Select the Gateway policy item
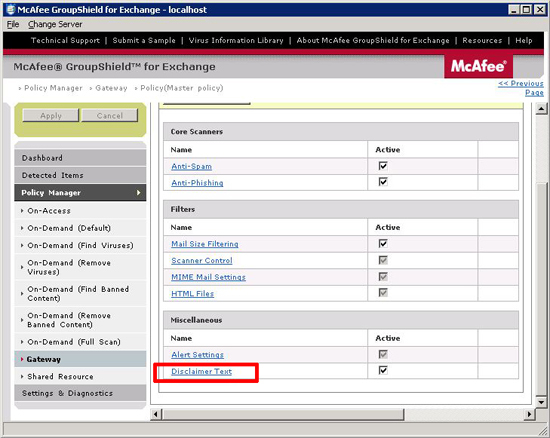 coord(80,359)
